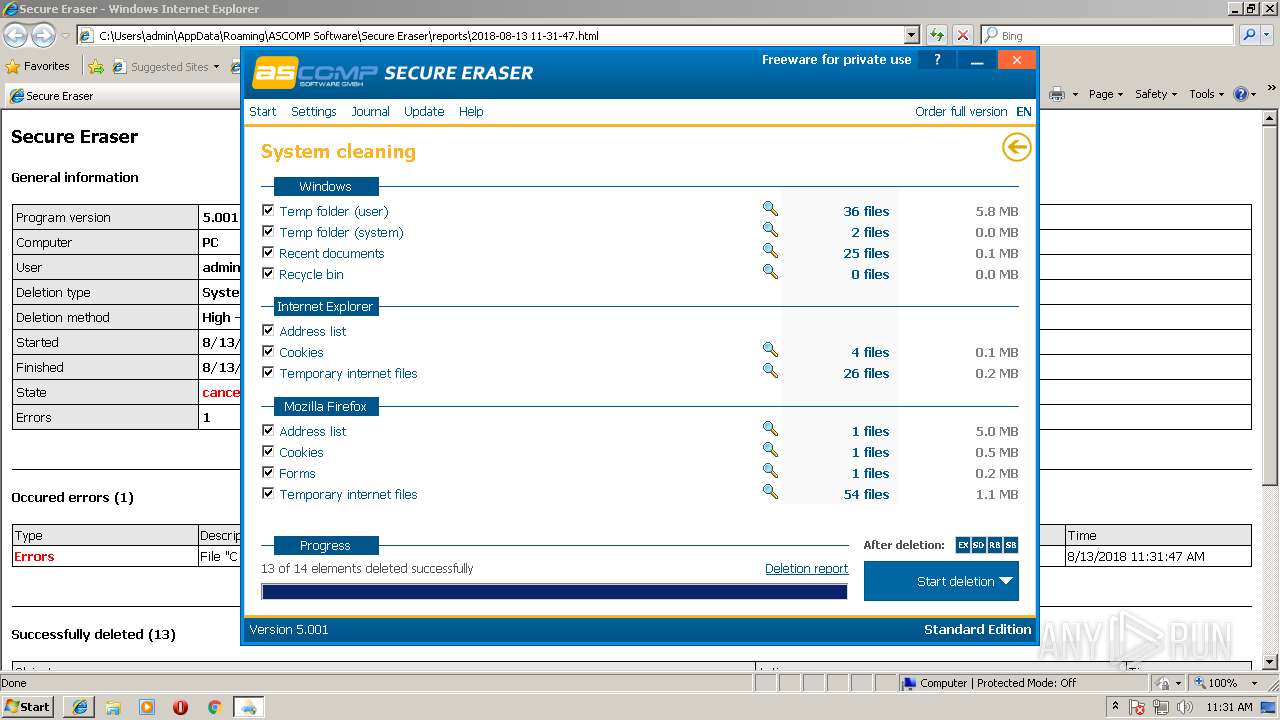Click the Bing search magnifier button
The image size is (1280, 720).
pos(1249,35)
